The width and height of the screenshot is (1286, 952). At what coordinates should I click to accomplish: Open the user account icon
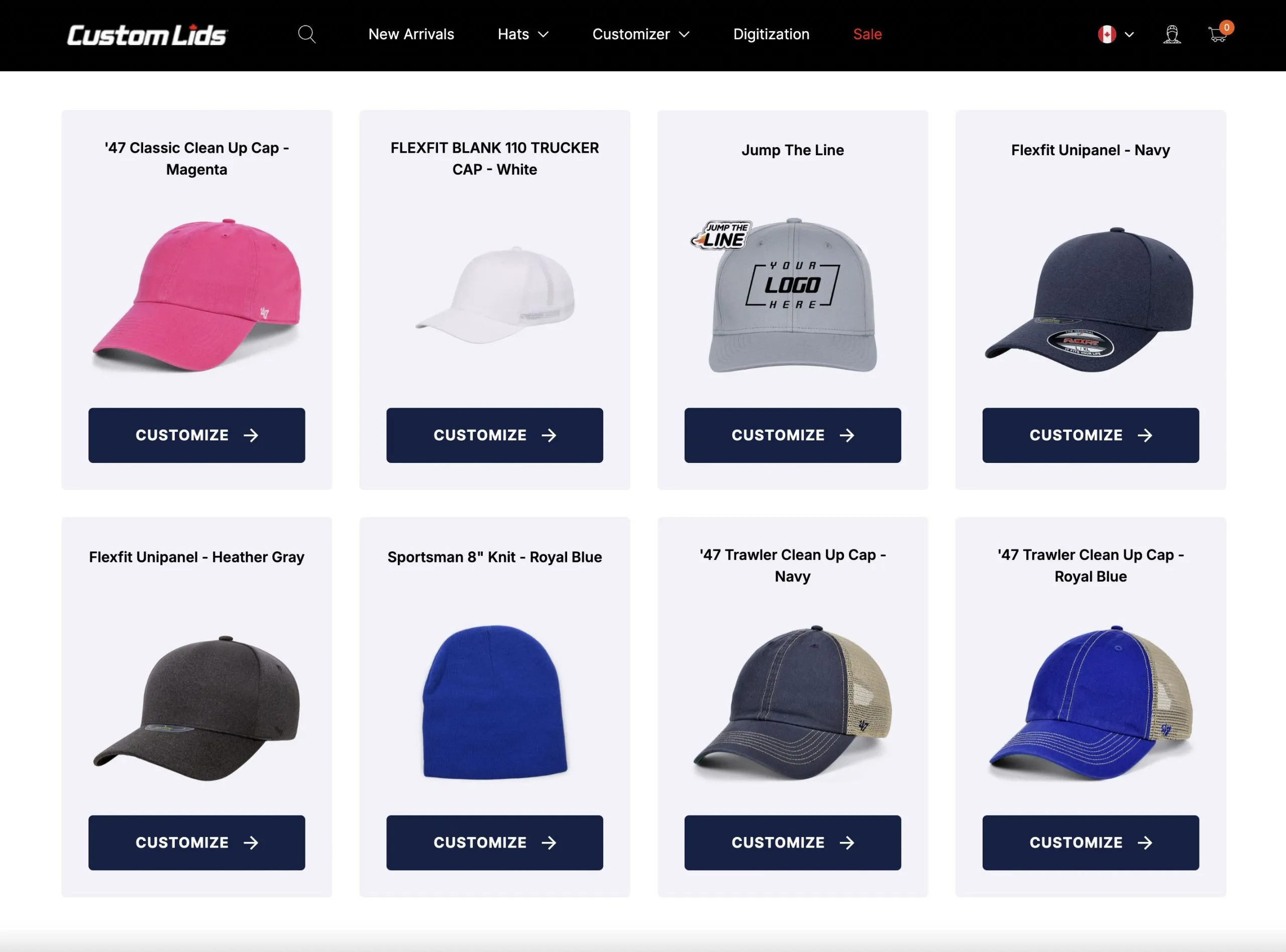pos(1171,35)
